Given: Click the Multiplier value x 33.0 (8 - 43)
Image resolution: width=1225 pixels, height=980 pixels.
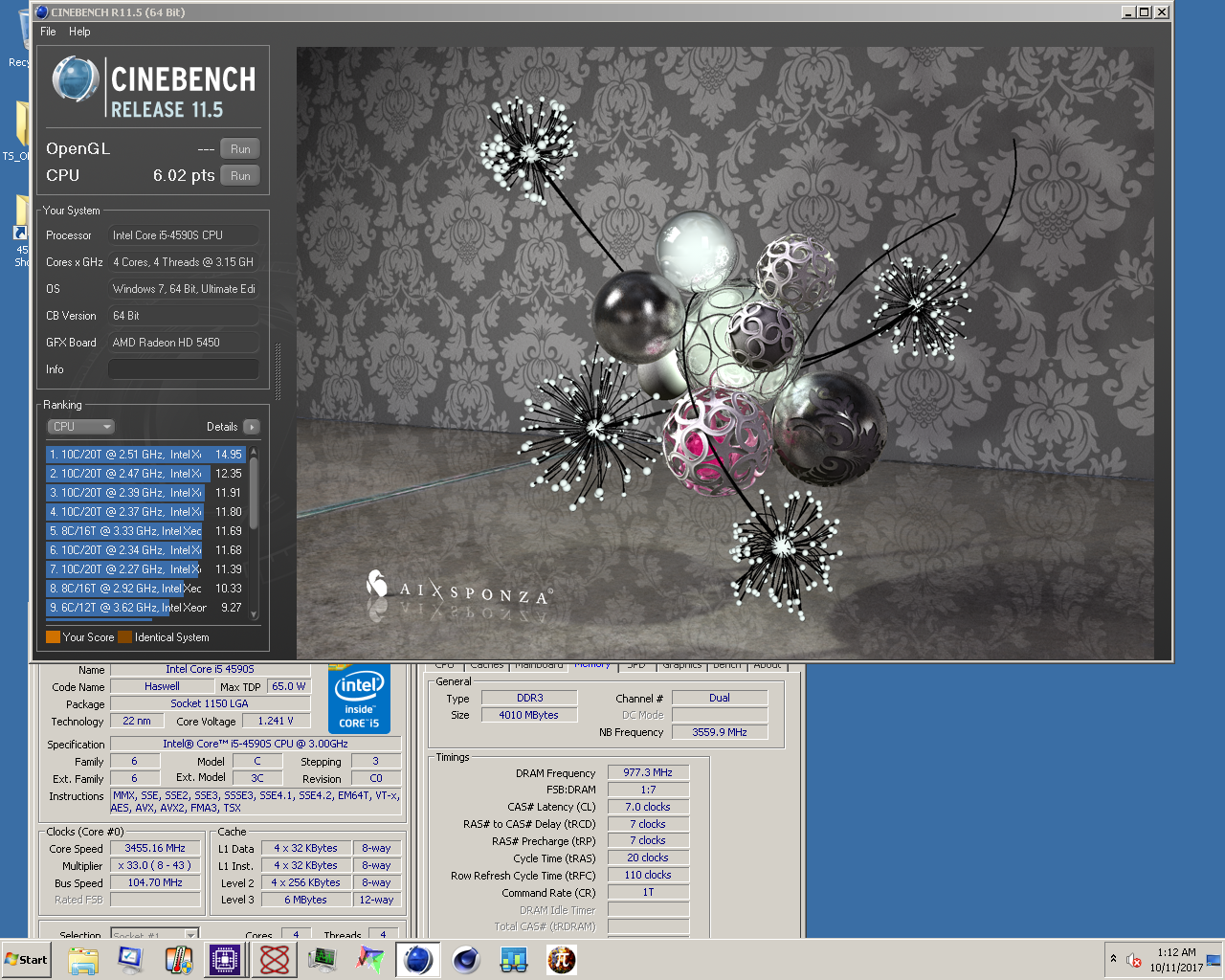Looking at the screenshot, I should pos(155,865).
